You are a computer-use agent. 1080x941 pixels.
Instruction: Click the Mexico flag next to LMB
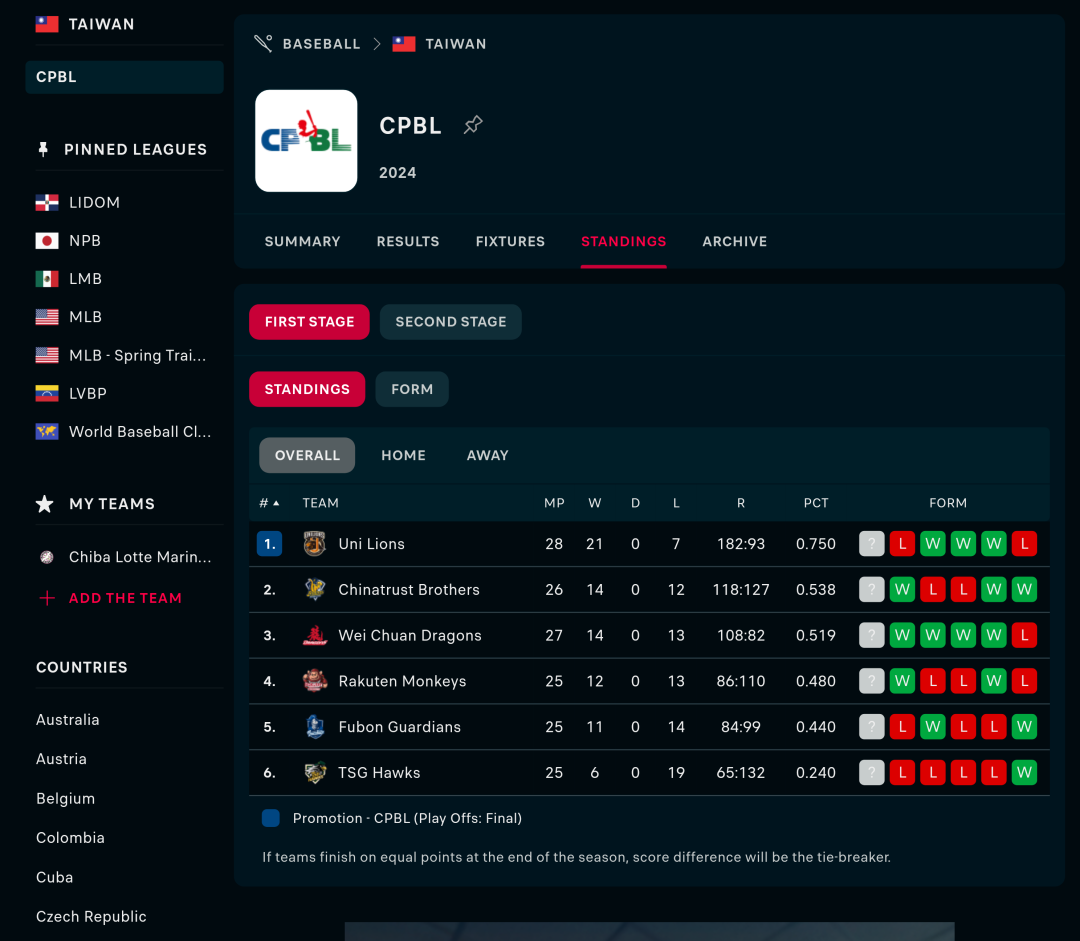tap(47, 279)
